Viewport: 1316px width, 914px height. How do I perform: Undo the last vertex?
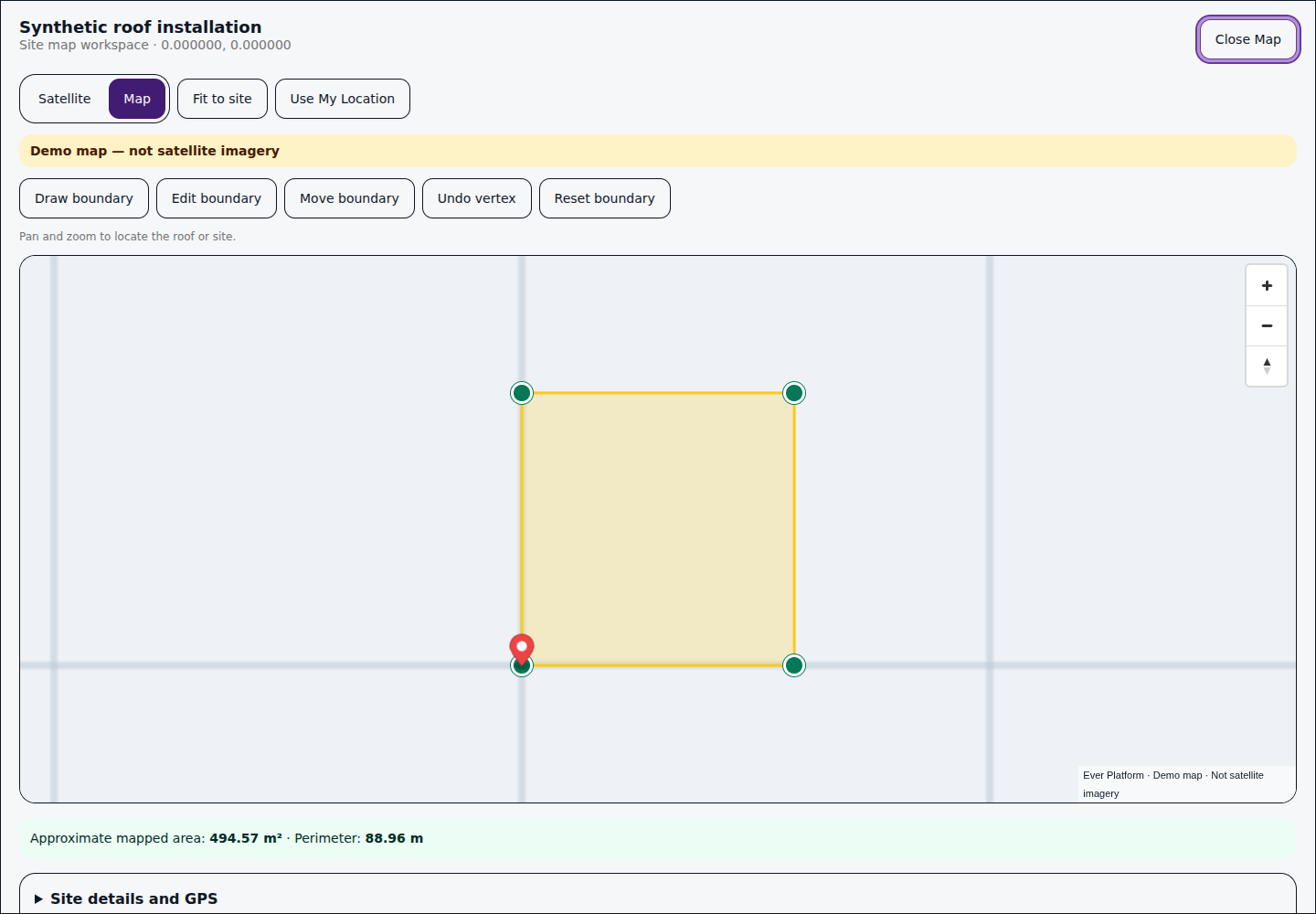pos(477,198)
